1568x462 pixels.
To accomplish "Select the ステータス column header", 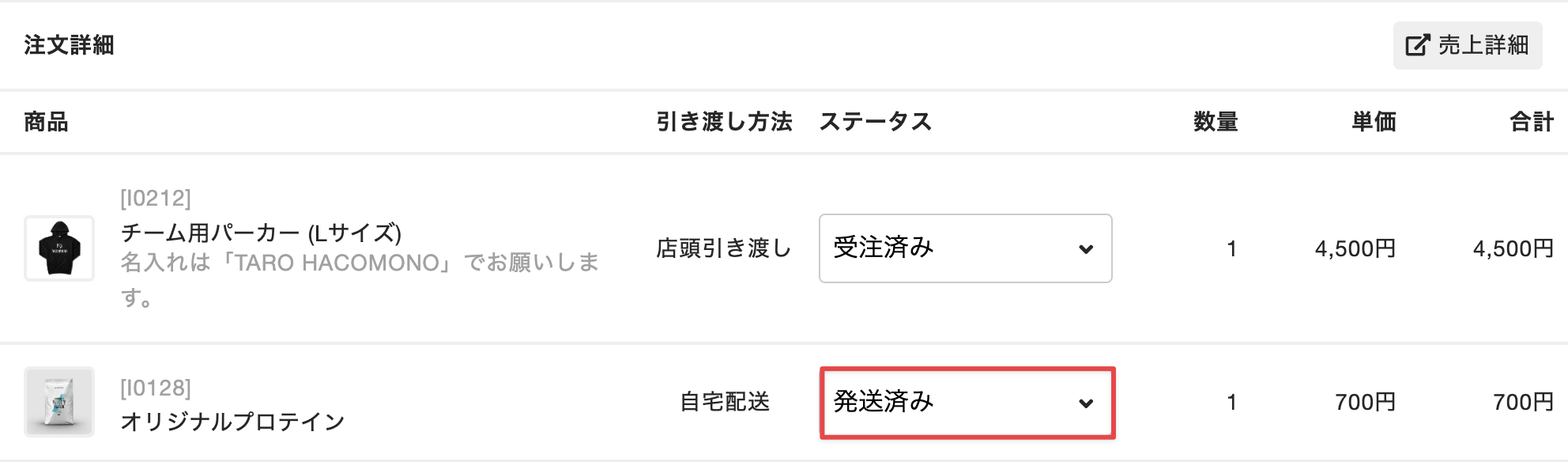I will [x=876, y=122].
